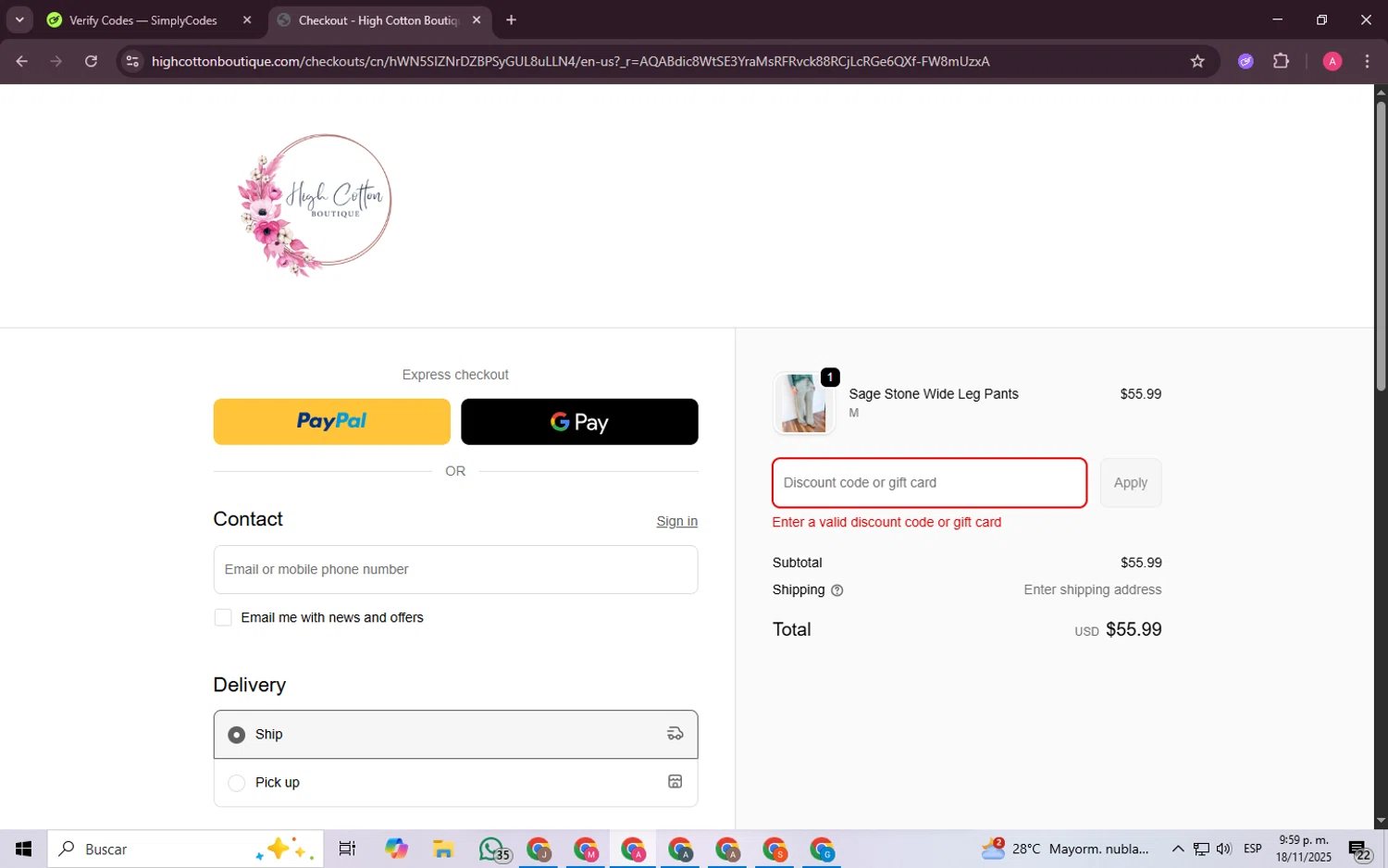The width and height of the screenshot is (1388, 868).
Task: Open the volume control in system tray
Action: click(1223, 849)
